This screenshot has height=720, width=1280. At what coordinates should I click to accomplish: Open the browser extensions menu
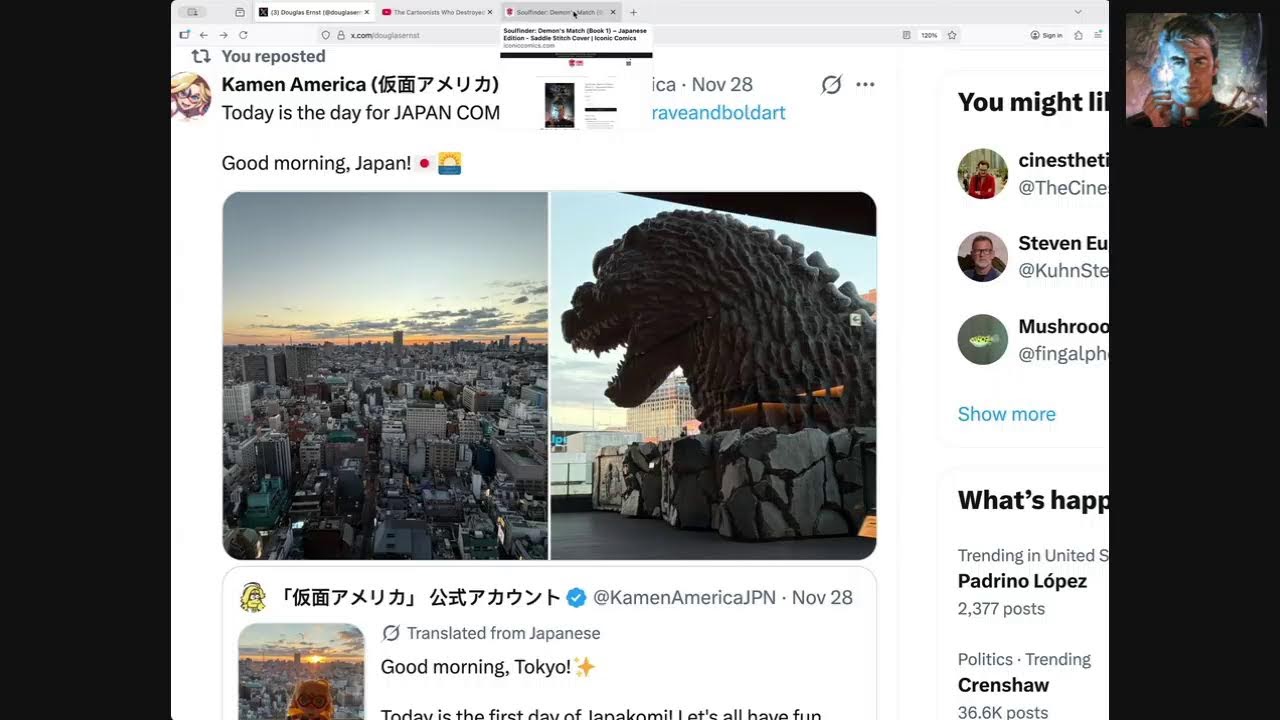[x=1078, y=35]
